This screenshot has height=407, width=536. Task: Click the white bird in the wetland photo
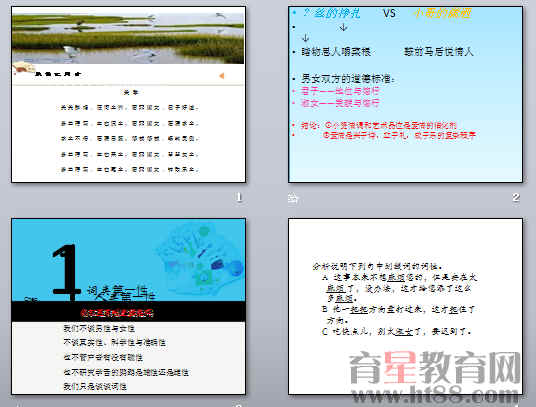tap(71, 51)
